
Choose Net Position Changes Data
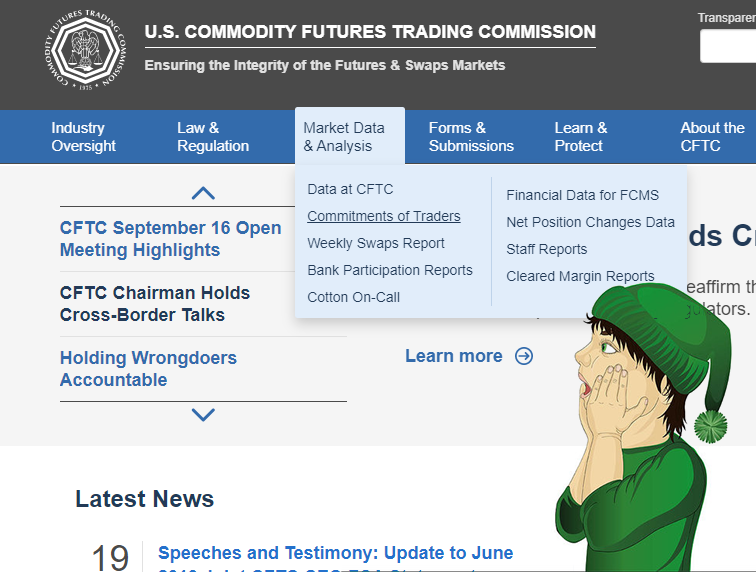(590, 222)
